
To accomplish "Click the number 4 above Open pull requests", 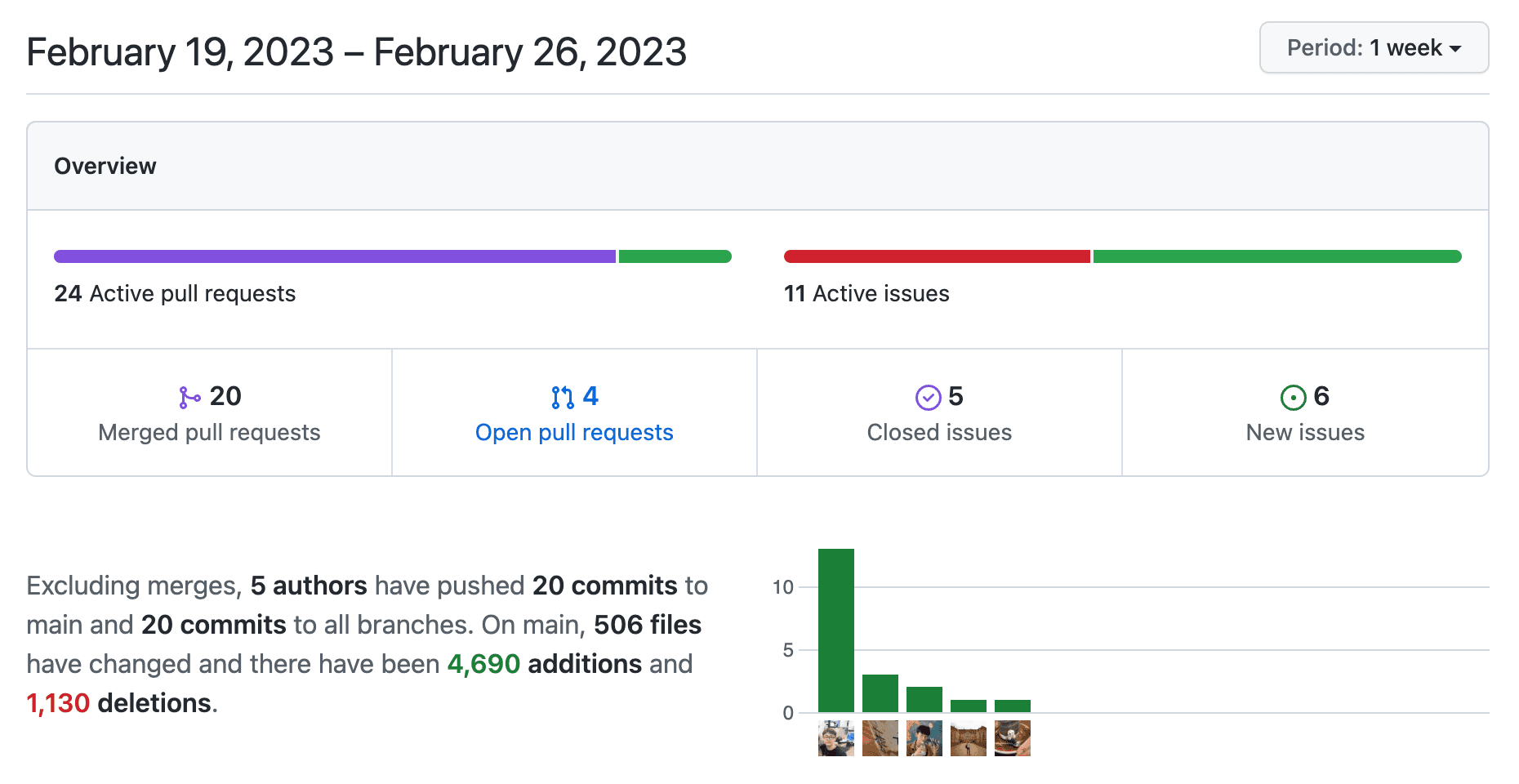I will point(590,396).
